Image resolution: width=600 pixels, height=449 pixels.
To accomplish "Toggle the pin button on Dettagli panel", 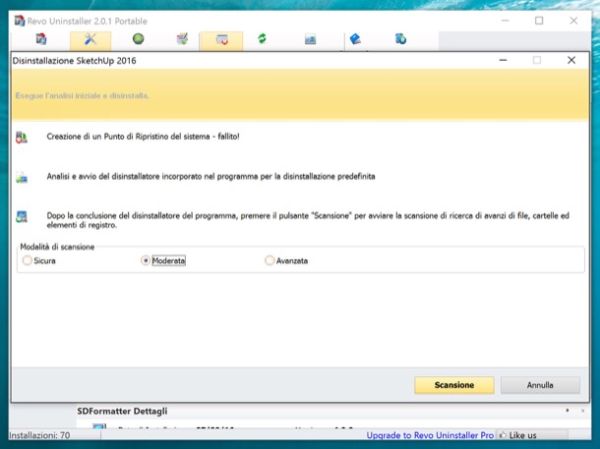I will click(567, 411).
